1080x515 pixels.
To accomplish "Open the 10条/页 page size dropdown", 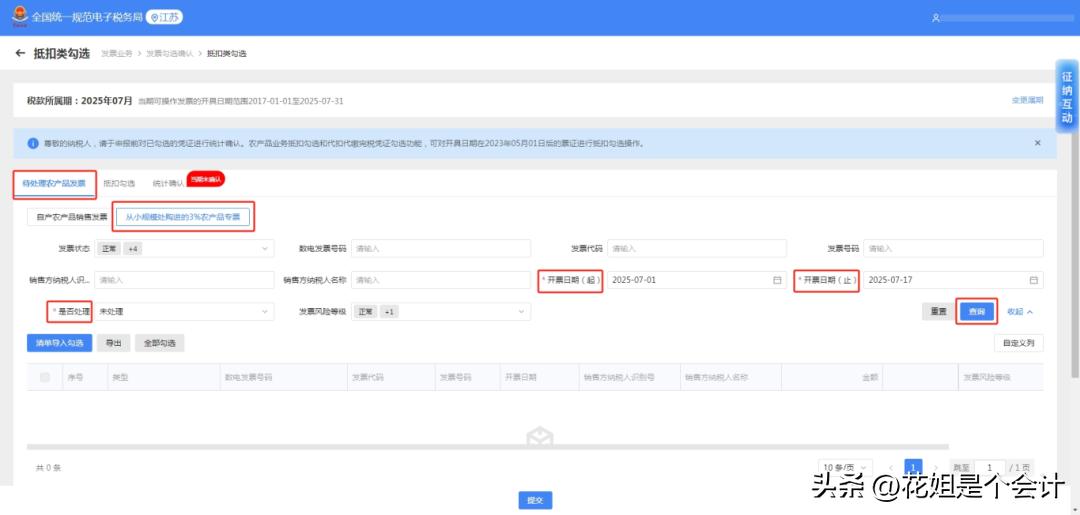I will pyautogui.click(x=845, y=468).
